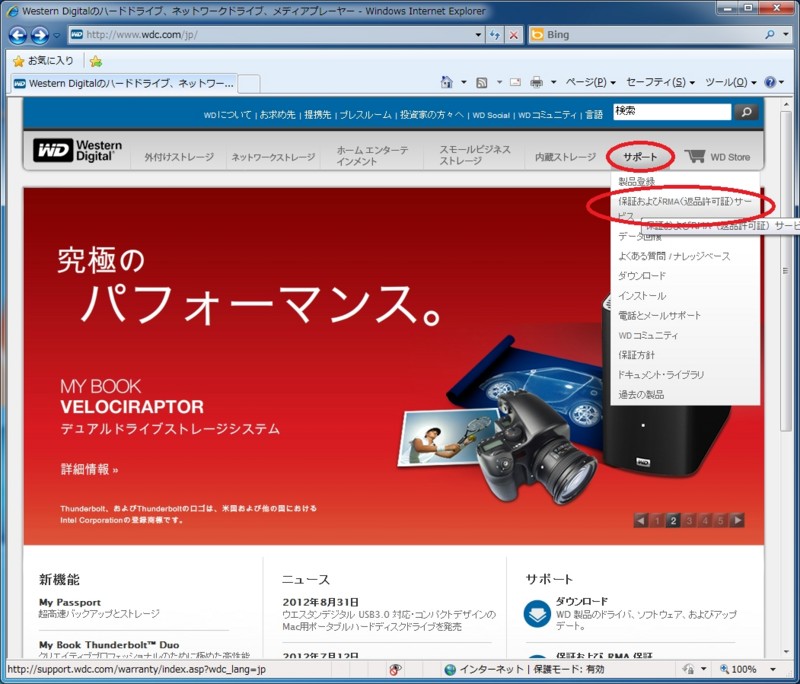Click the Refresh page icon
Viewport: 800px width, 684px height.
(x=494, y=35)
